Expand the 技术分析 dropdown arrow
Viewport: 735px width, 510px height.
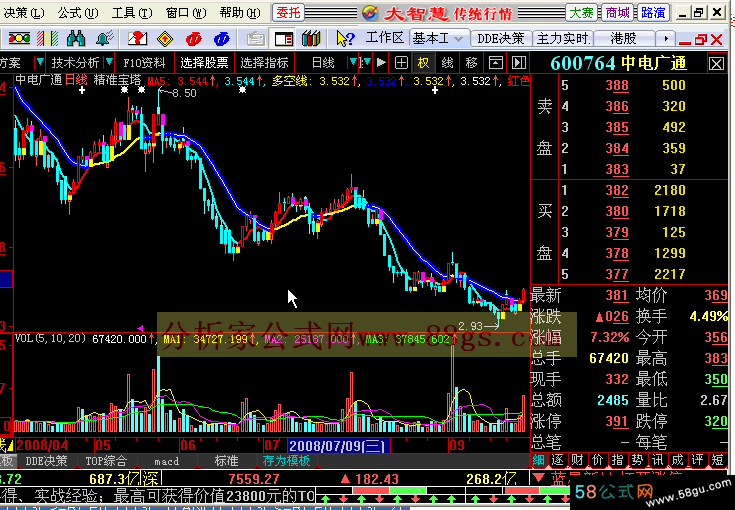(x=109, y=62)
